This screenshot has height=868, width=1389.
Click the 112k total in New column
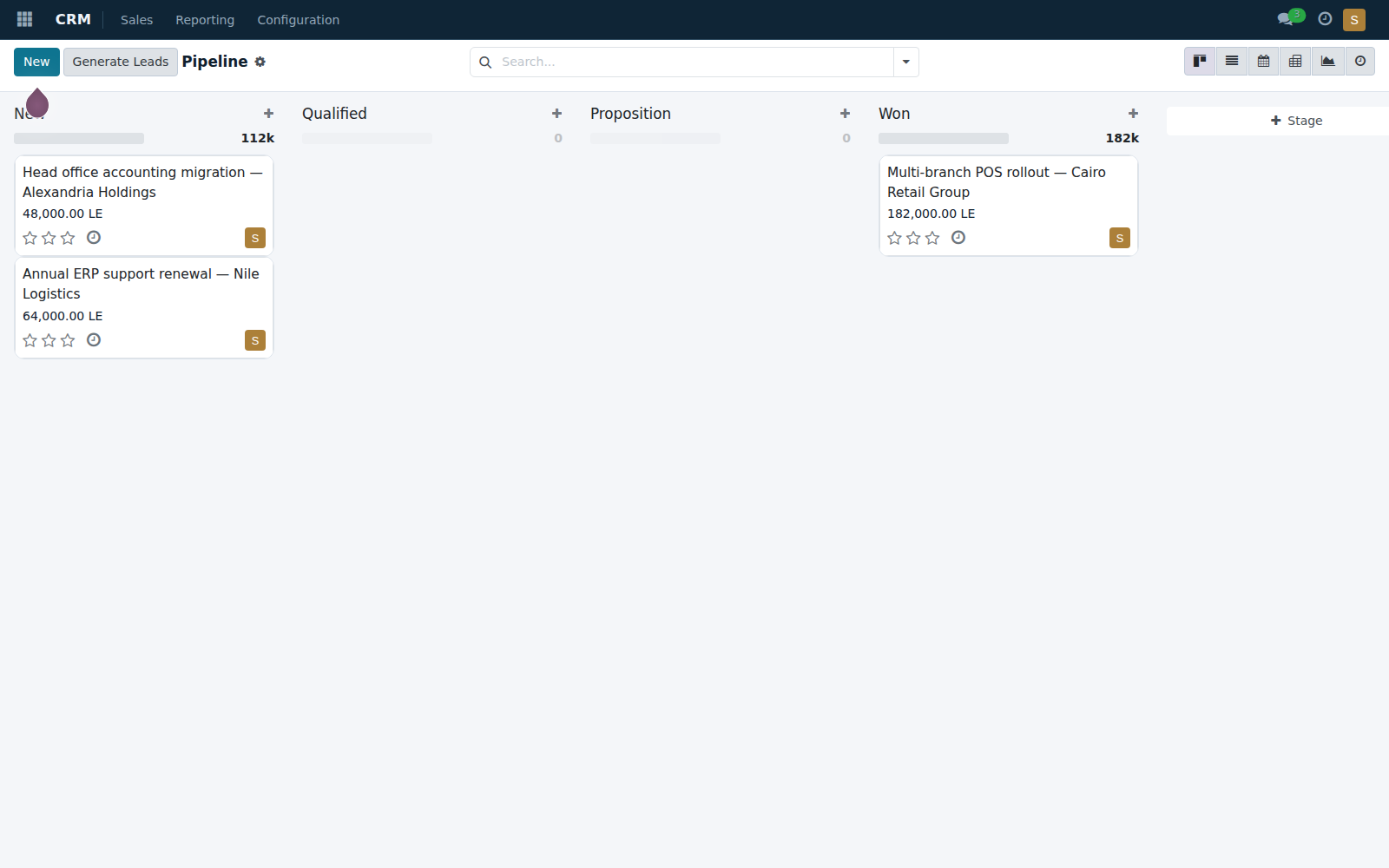pos(258,138)
